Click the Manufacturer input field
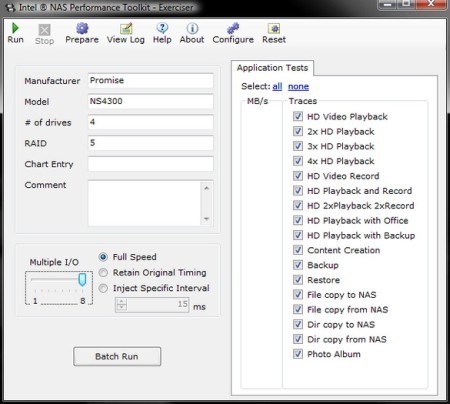Image resolution: width=450 pixels, height=404 pixels. (151, 81)
